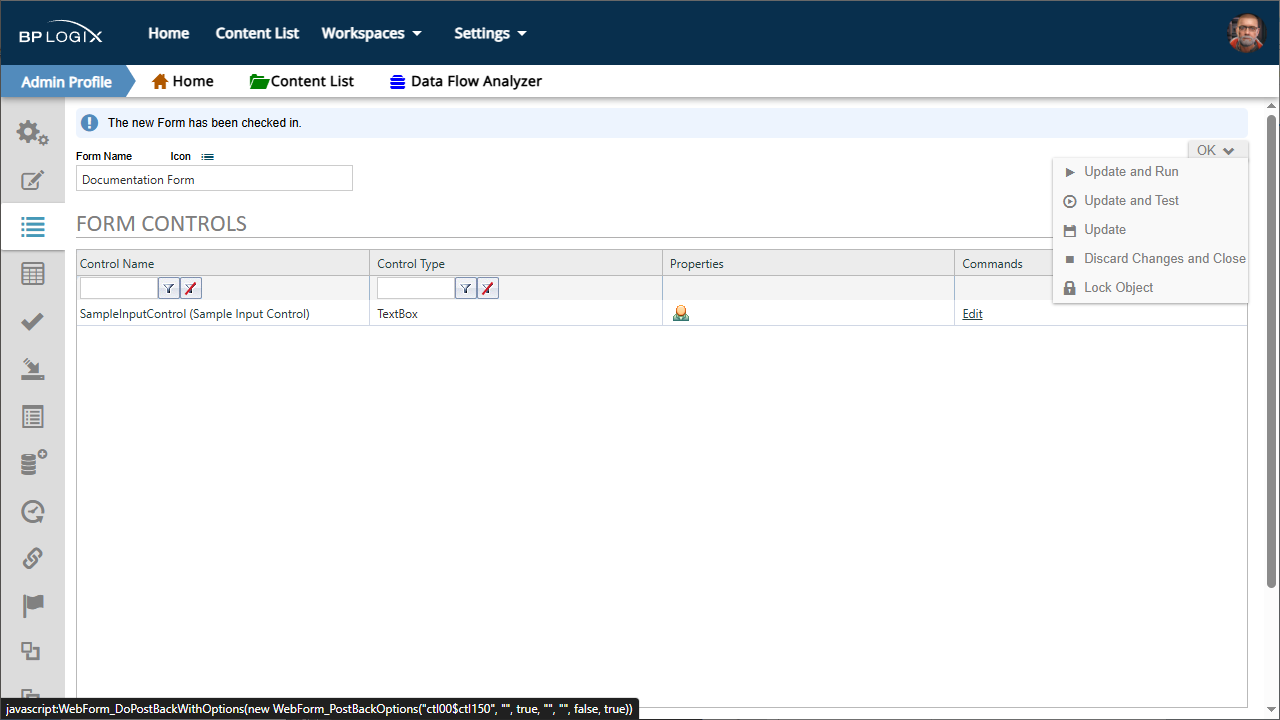The width and height of the screenshot is (1280, 720).
Task: Select the chain link sidebar icon
Action: 32,558
